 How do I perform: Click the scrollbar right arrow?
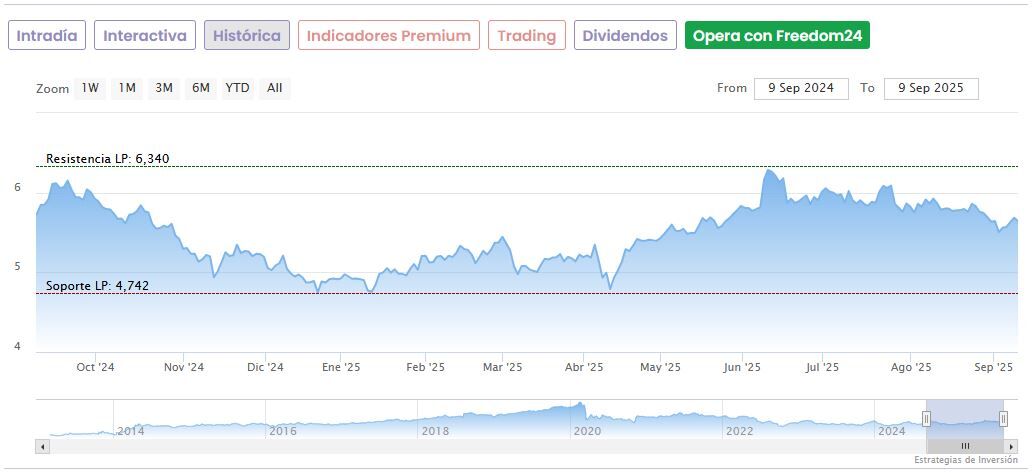(x=1011, y=446)
